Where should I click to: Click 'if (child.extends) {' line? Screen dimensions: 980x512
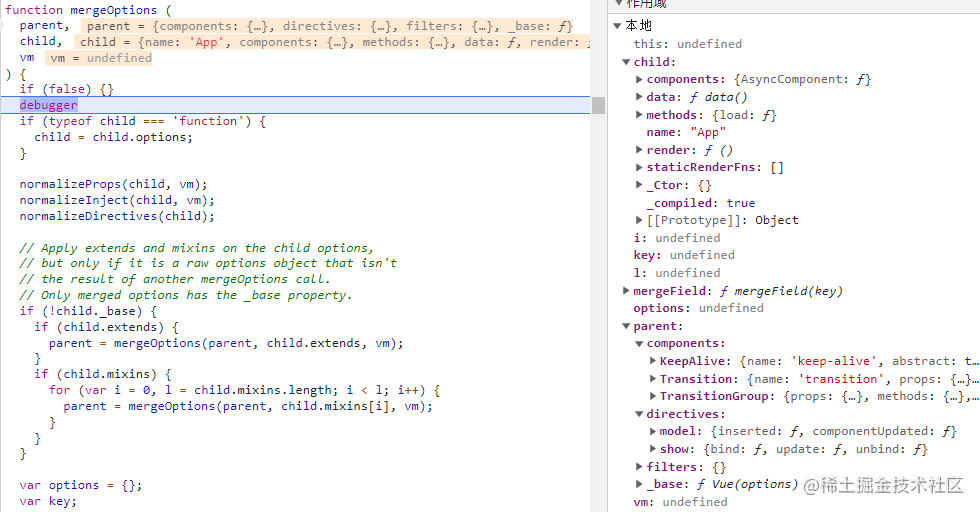pyautogui.click(x=106, y=327)
